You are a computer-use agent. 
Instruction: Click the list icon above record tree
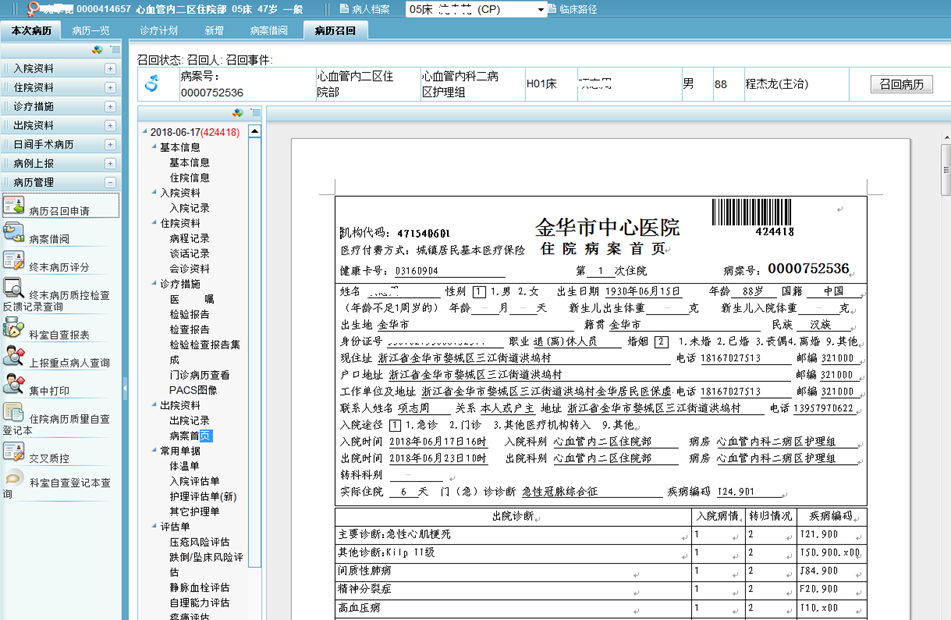(x=255, y=113)
